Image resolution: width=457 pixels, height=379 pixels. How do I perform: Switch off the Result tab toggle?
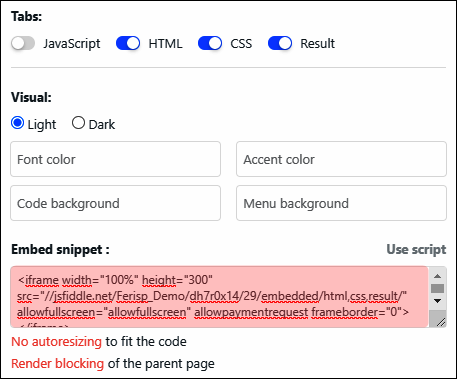(x=280, y=43)
